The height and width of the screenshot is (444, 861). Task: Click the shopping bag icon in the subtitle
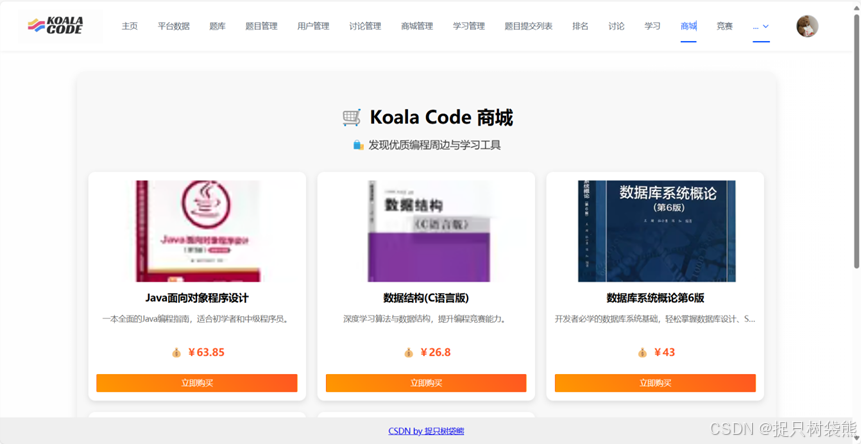coord(359,145)
